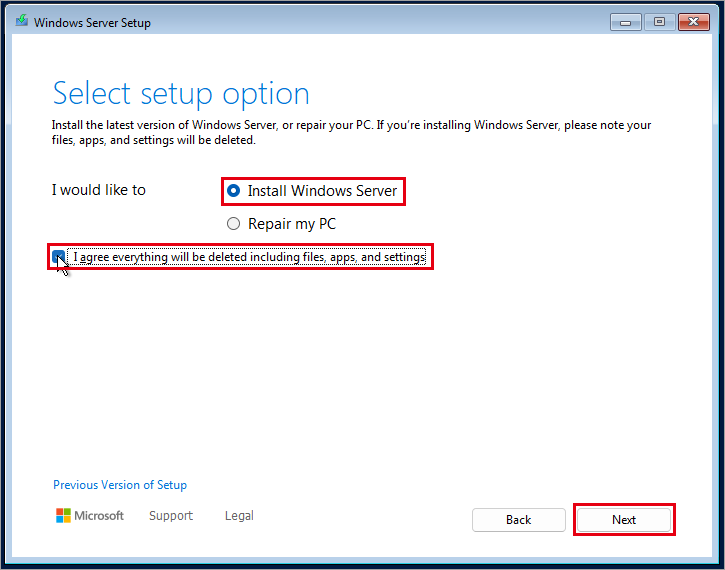Viewport: 725px width, 570px height.
Task: Click the 'I would like to' label
Action: click(x=98, y=190)
